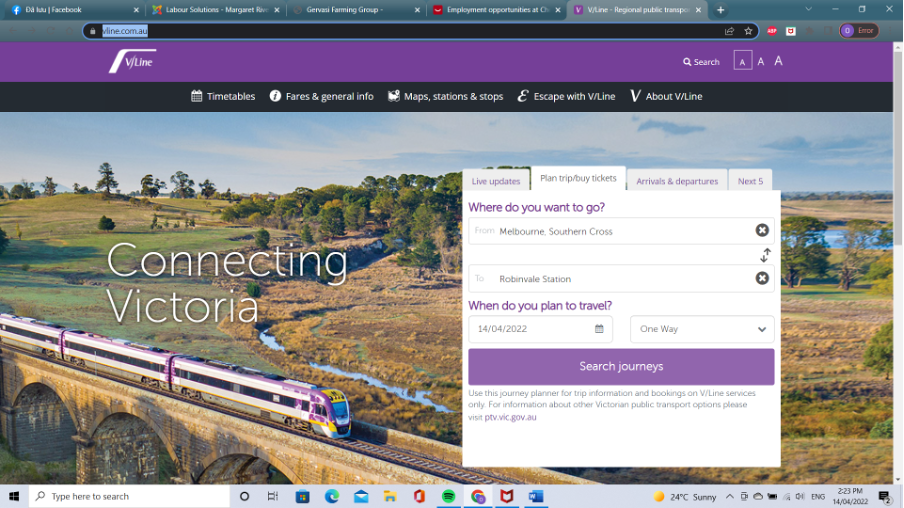Follow the ptv.vic.gov.au link

510,417
